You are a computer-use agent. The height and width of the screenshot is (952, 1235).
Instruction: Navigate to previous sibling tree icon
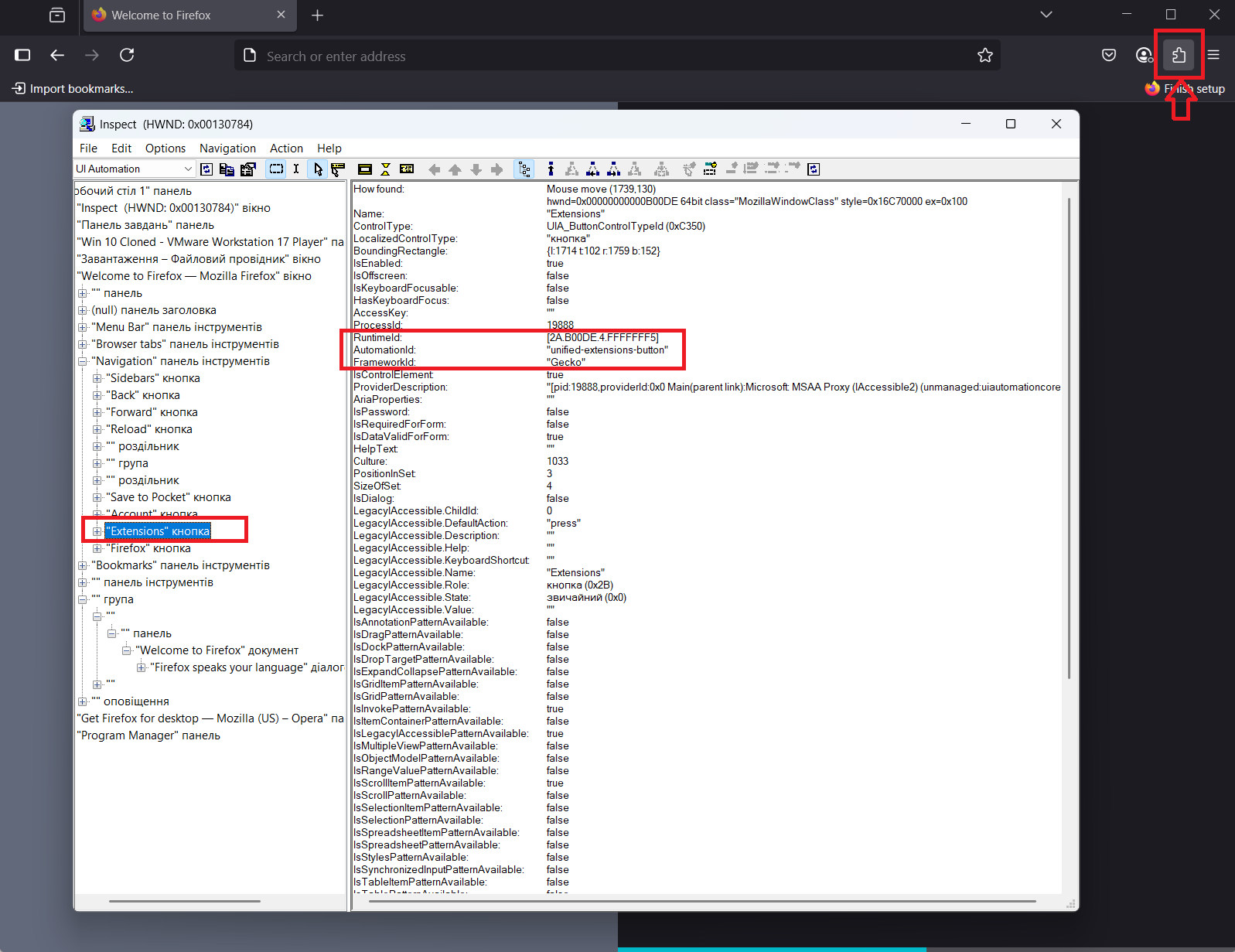click(x=592, y=169)
